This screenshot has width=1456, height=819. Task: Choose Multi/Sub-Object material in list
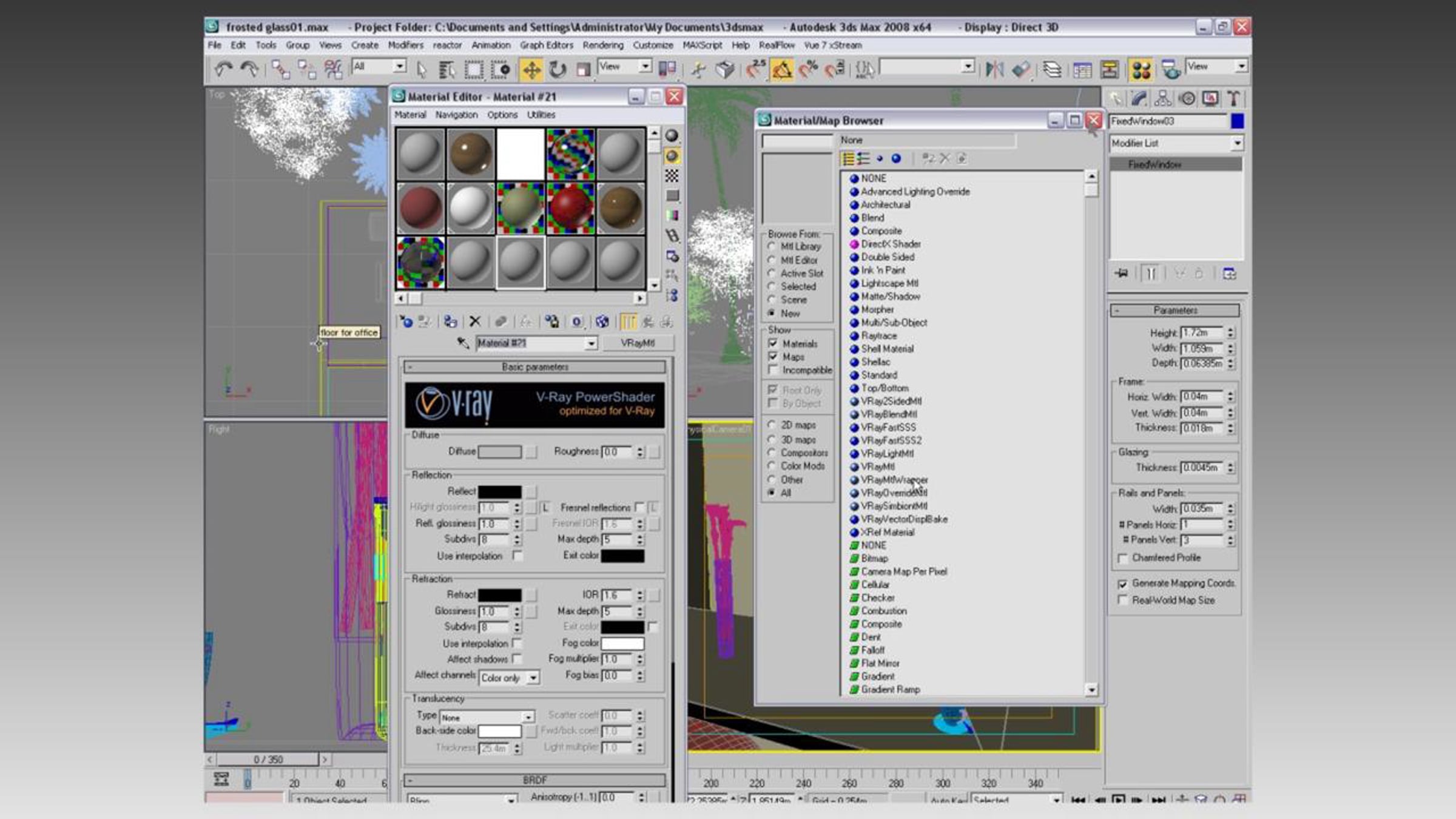click(894, 323)
